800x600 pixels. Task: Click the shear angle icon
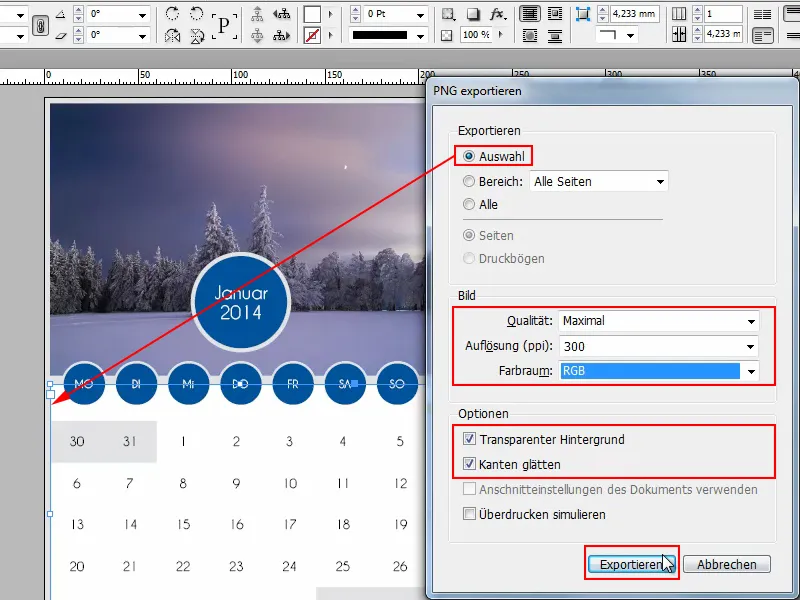[61, 35]
